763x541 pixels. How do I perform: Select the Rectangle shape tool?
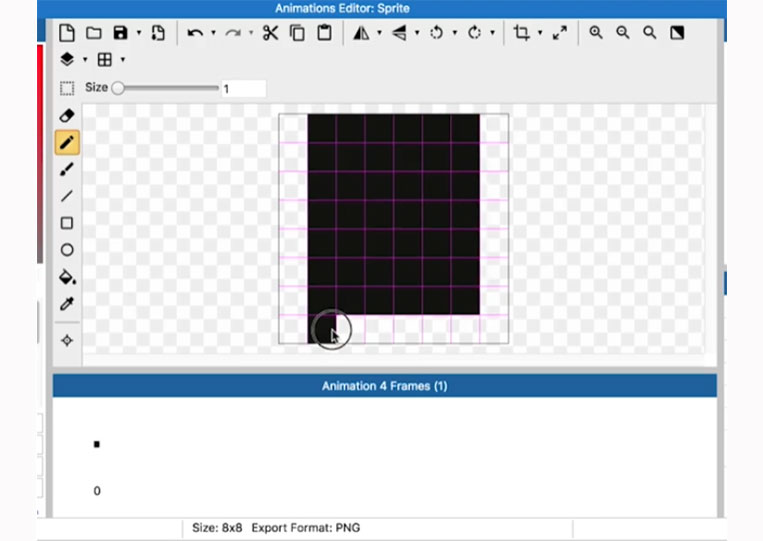(x=67, y=223)
